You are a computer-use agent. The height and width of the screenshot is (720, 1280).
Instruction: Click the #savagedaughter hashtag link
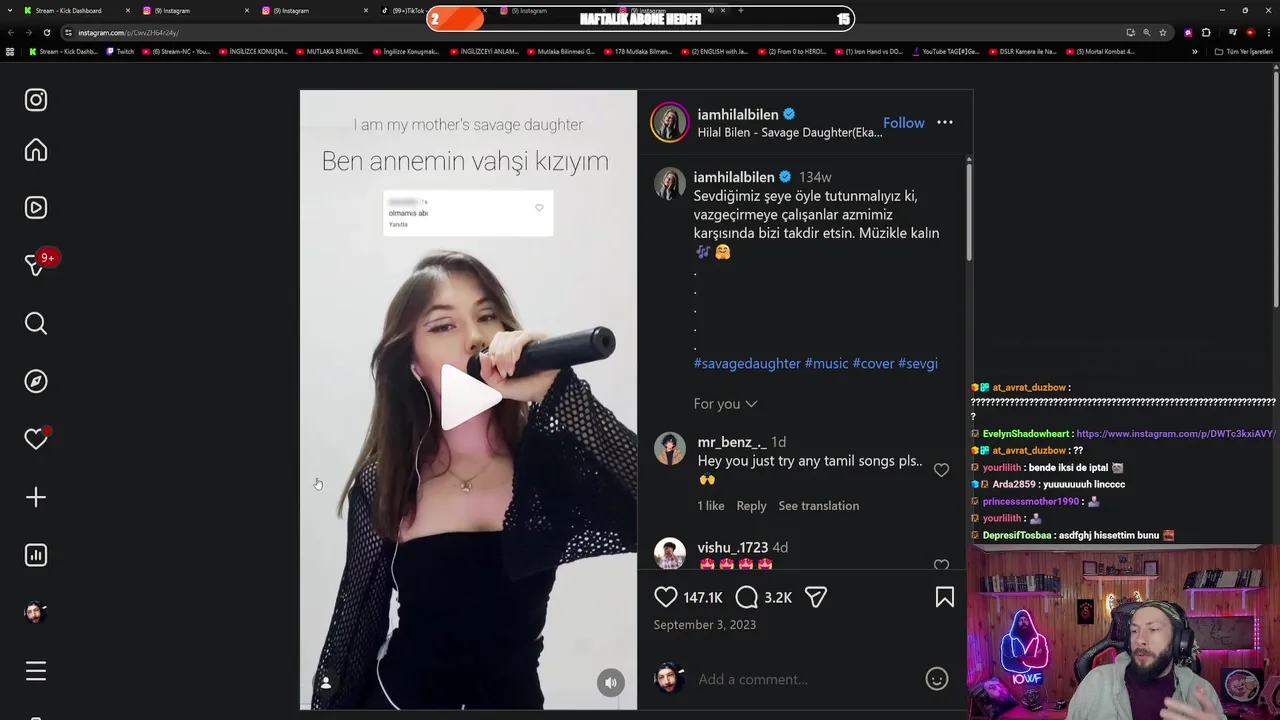coord(747,364)
